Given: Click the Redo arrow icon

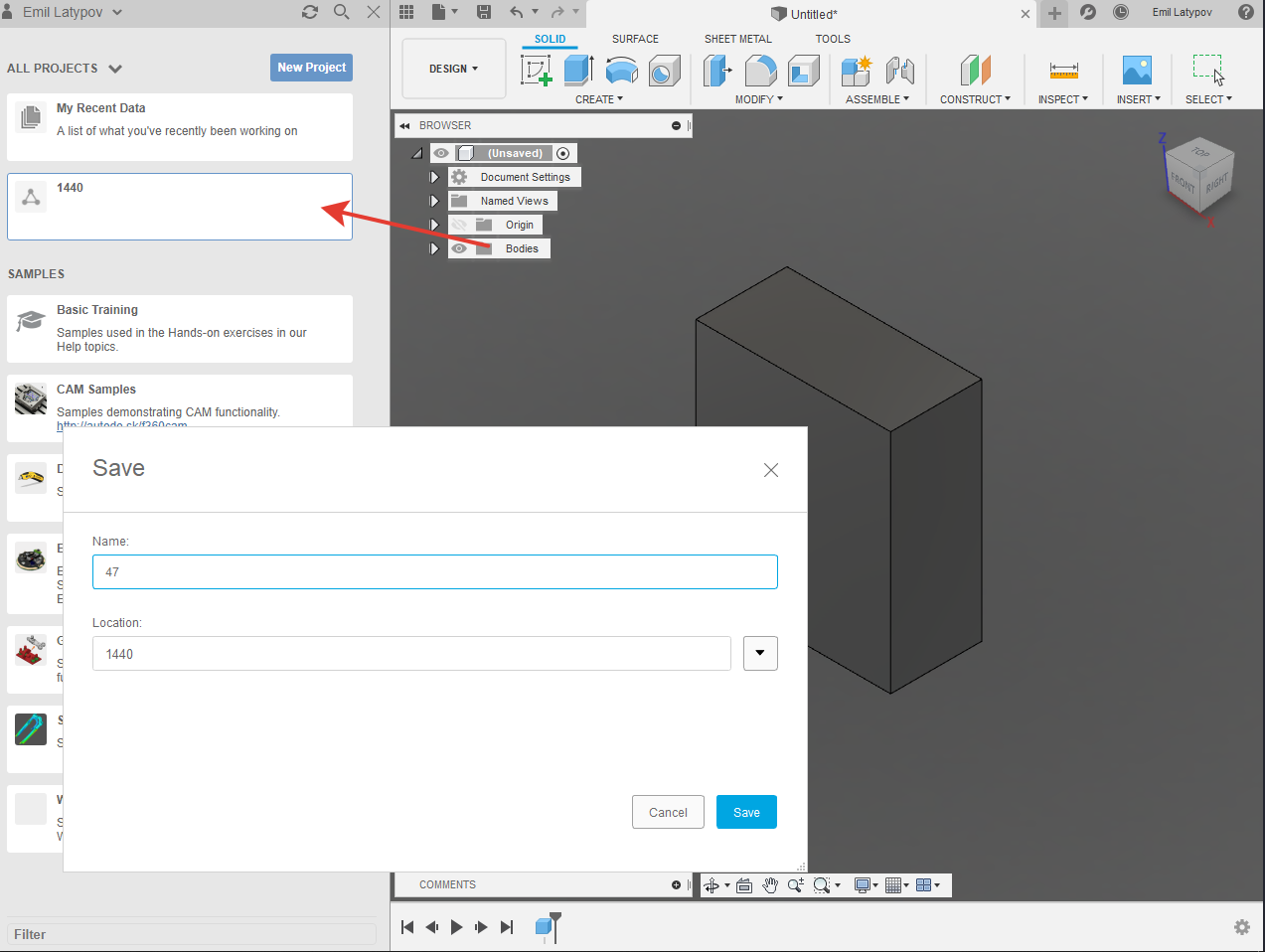Looking at the screenshot, I should 557,12.
